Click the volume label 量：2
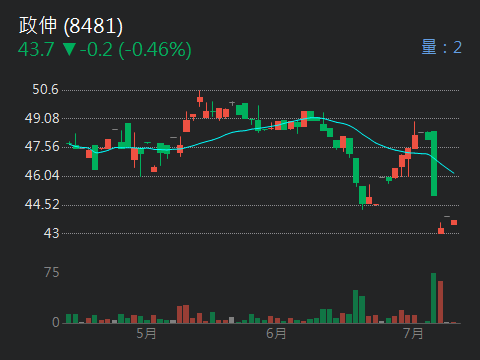This screenshot has width=480, height=360. pyautogui.click(x=442, y=47)
